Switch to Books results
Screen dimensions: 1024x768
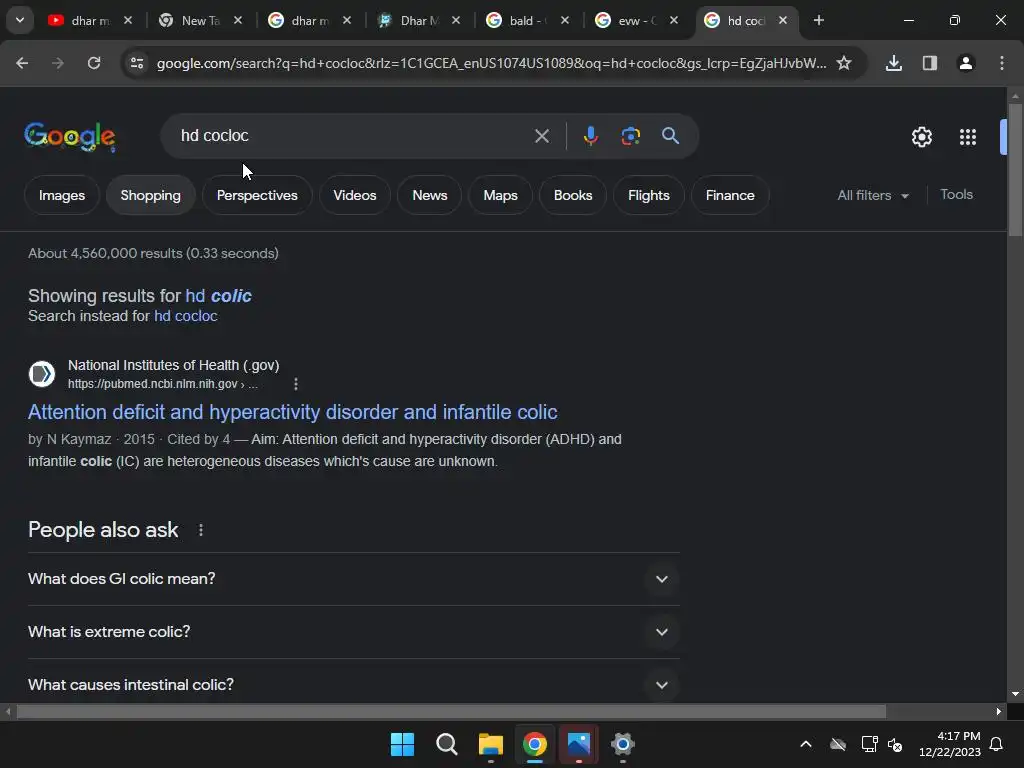pos(573,195)
